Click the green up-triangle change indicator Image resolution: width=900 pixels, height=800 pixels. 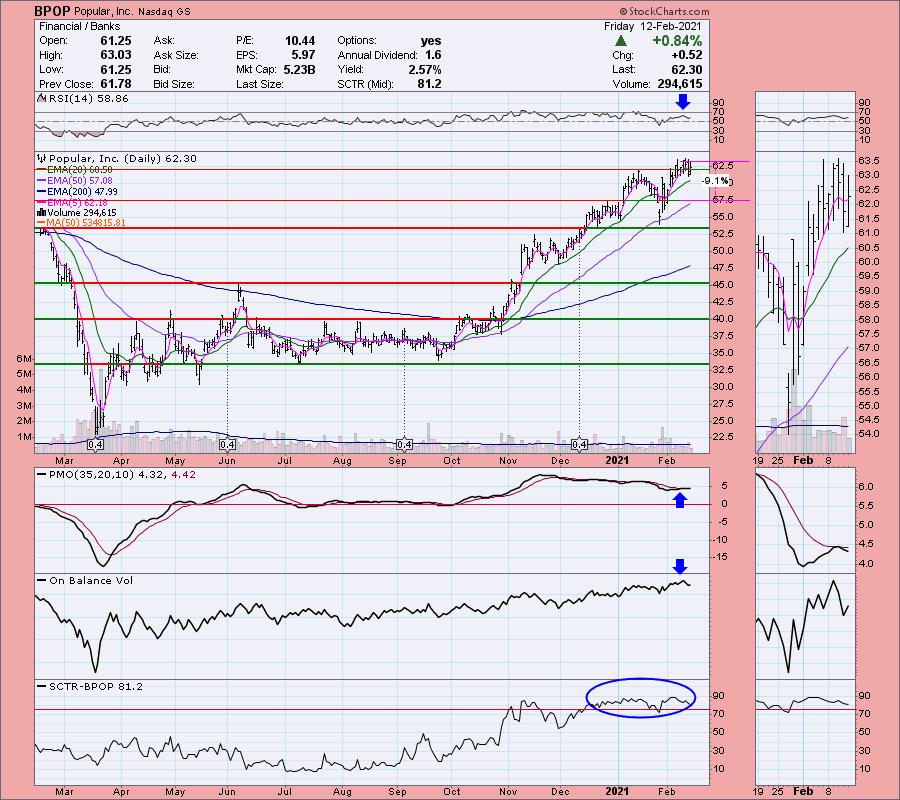coord(620,41)
